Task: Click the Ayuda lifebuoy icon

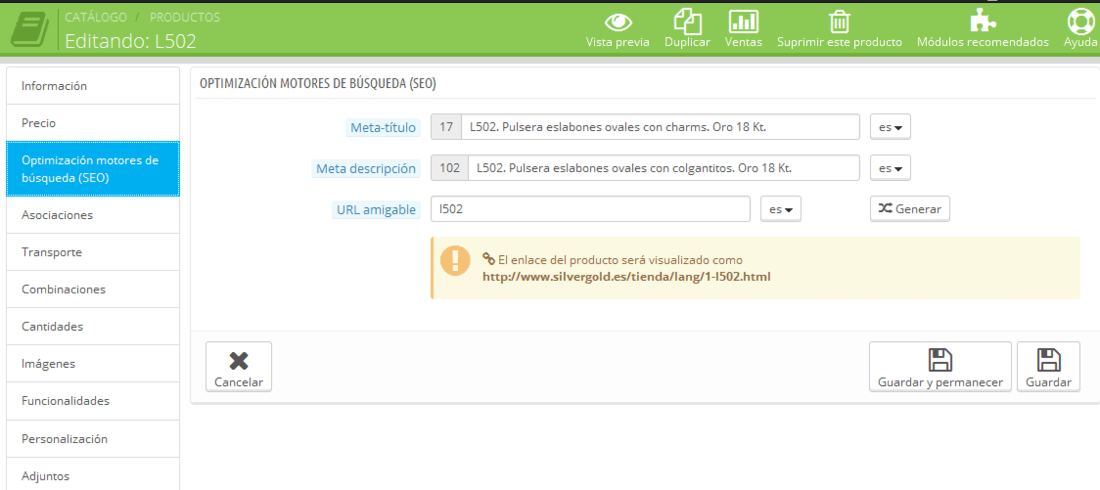Action: tap(1080, 21)
